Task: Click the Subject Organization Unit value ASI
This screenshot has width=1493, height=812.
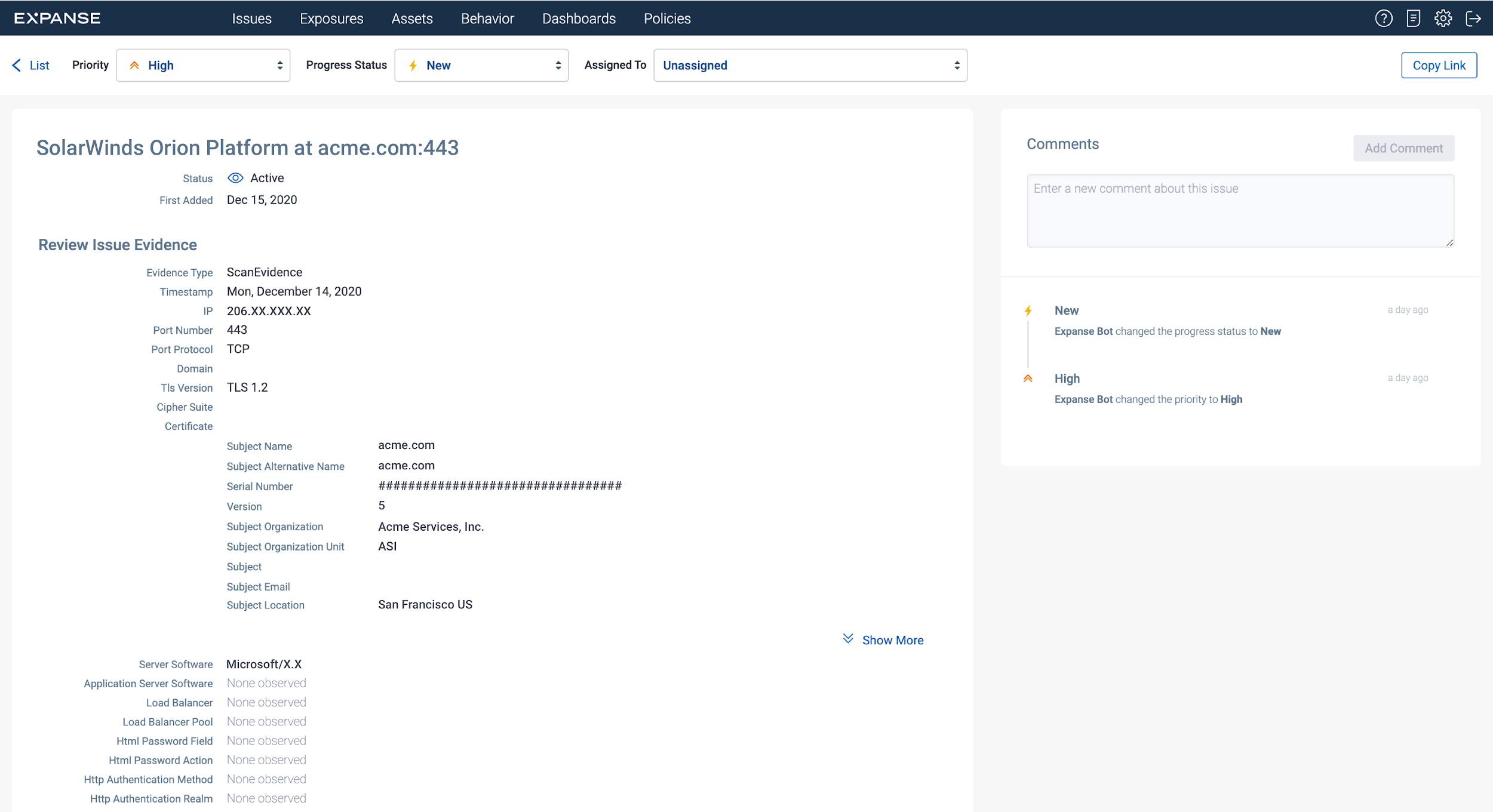Action: click(x=387, y=546)
